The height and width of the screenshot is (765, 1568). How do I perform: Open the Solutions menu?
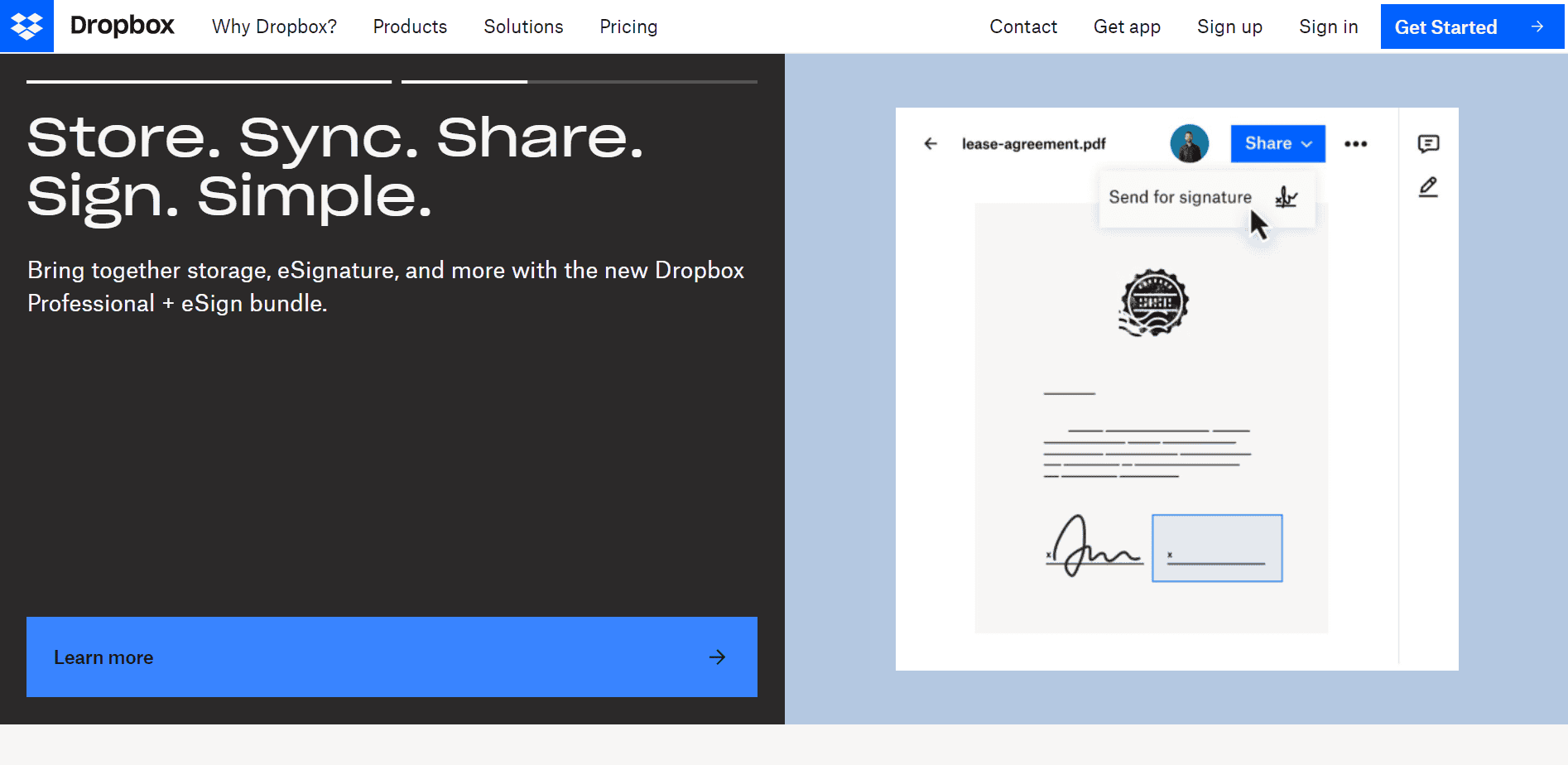tap(523, 26)
